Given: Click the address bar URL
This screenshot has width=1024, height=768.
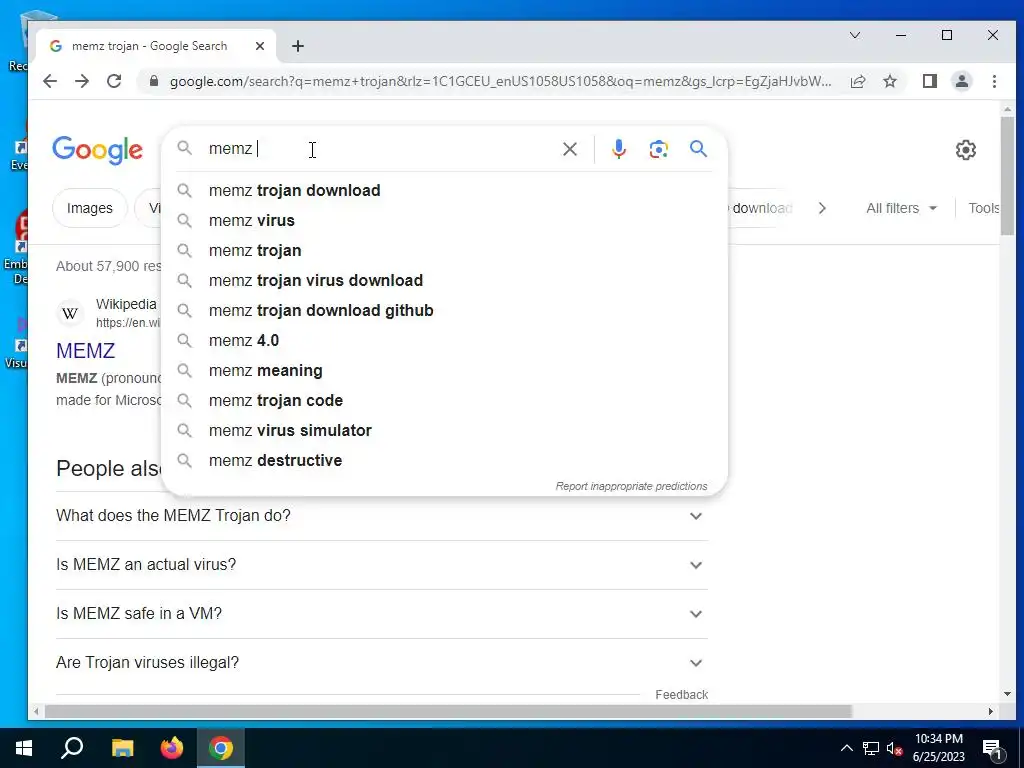Looking at the screenshot, I should coord(500,81).
